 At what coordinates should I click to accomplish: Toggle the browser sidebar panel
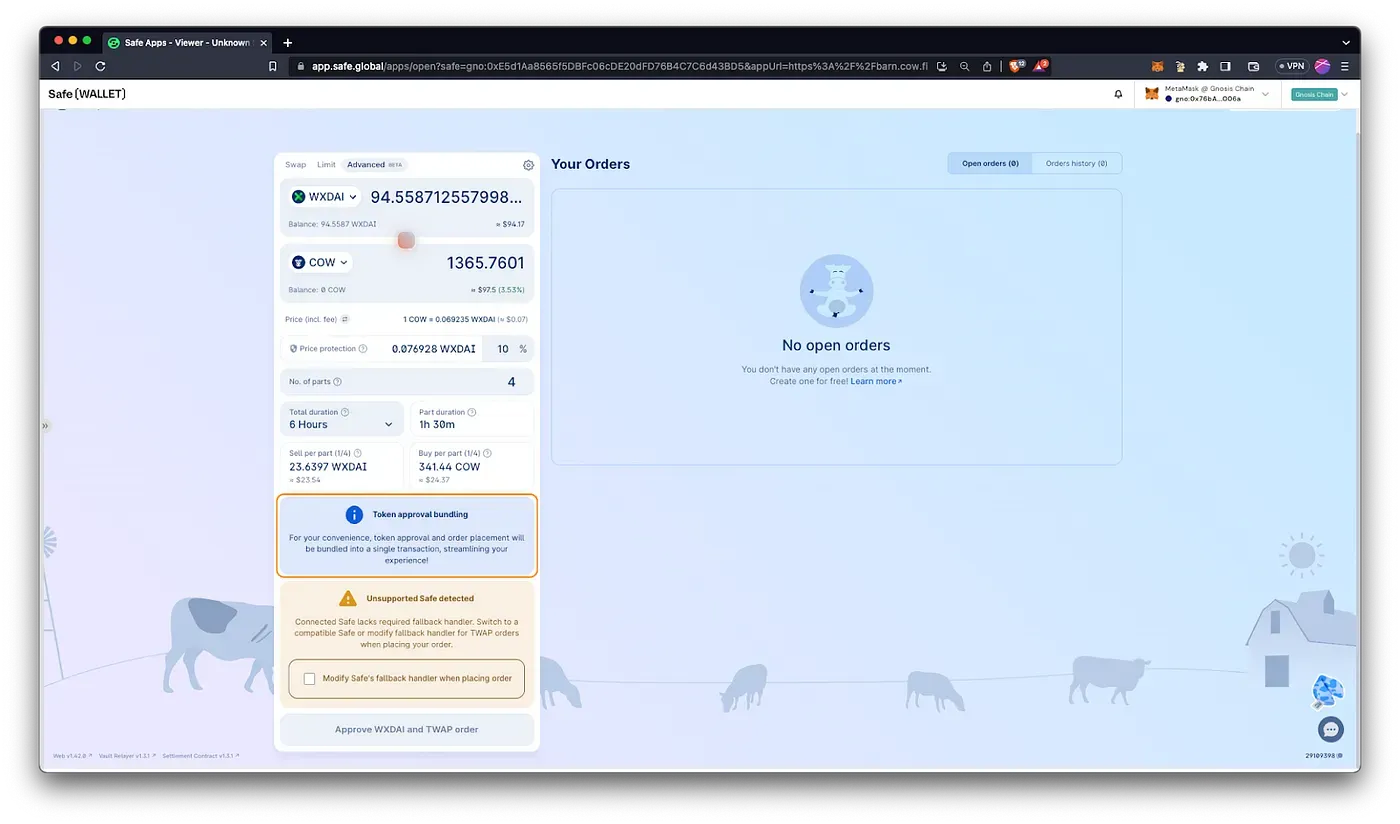click(1225, 66)
